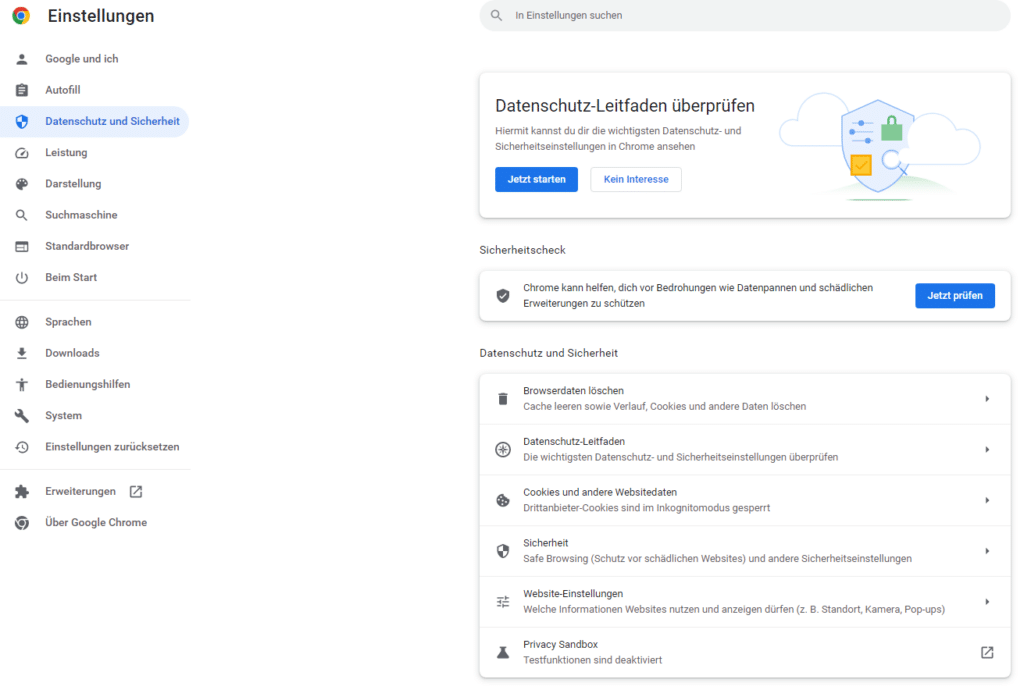
Task: Open Einstellungen zurücksetzen in the sidebar
Action: (x=112, y=447)
